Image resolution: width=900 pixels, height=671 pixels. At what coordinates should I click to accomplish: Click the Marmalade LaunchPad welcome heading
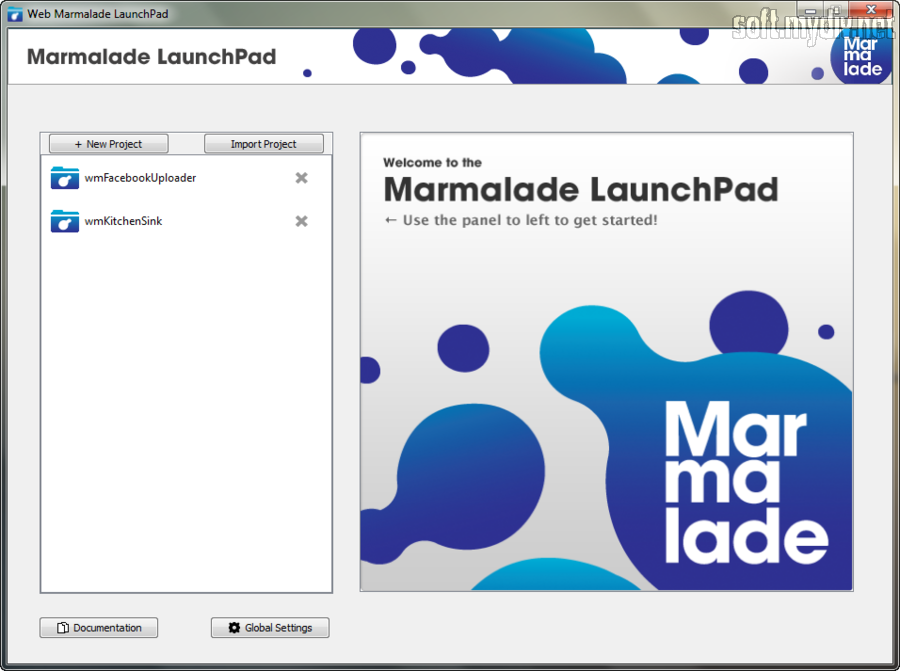pos(580,189)
